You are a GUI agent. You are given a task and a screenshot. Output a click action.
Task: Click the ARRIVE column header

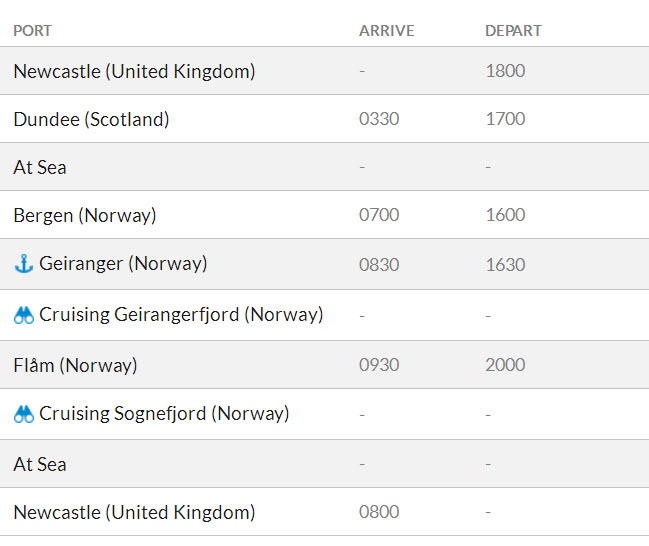click(386, 31)
